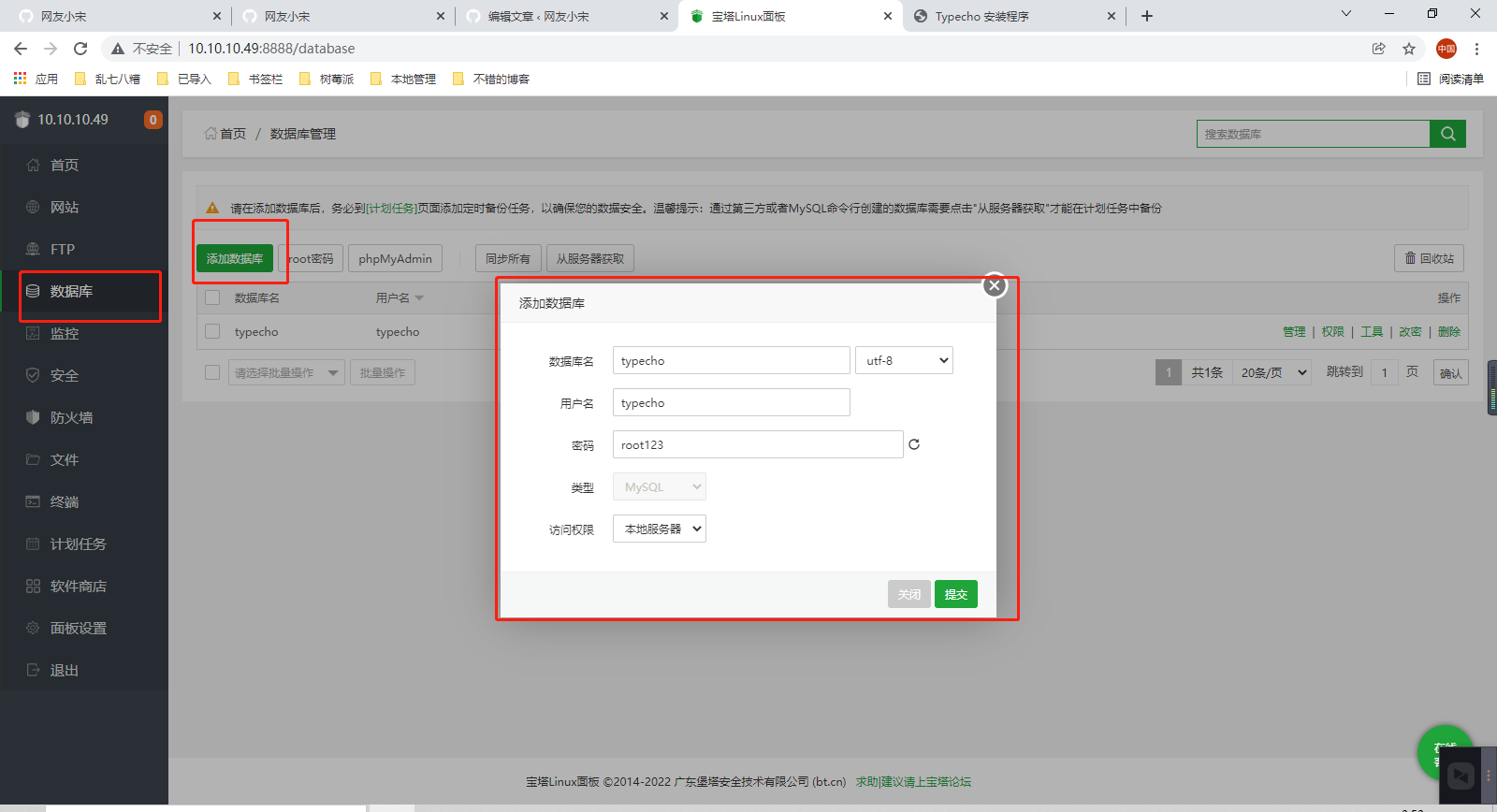The width and height of the screenshot is (1497, 812).
Task: Click the 从服务器获取 button
Action: [590, 258]
